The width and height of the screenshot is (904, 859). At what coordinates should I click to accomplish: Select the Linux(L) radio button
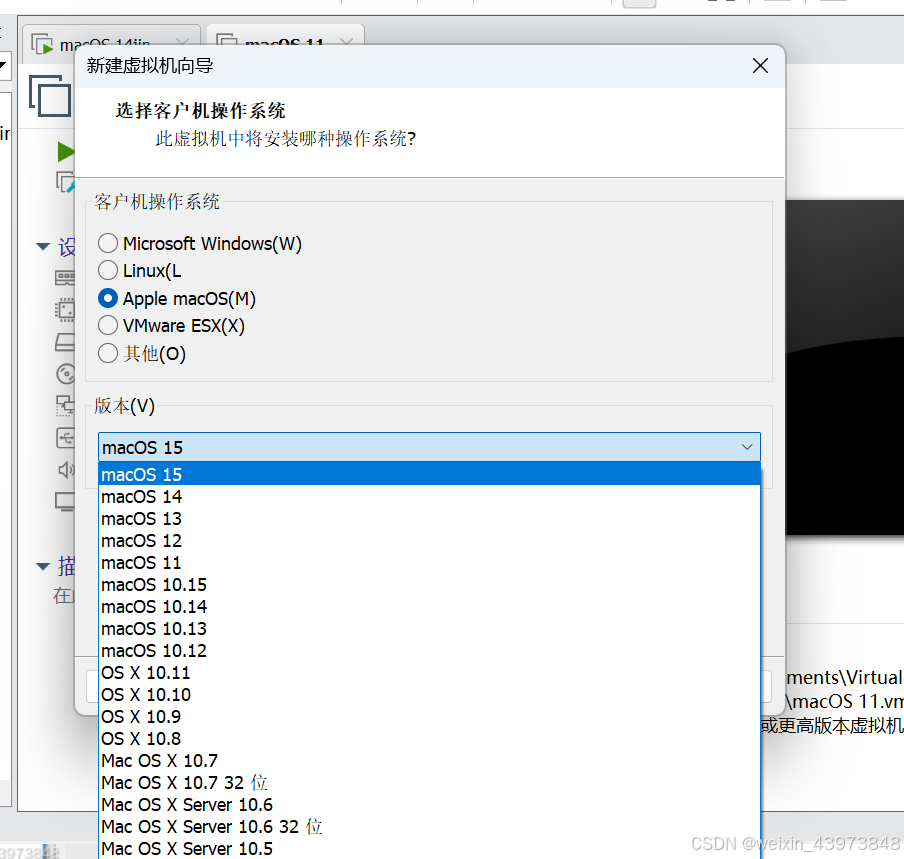[108, 270]
